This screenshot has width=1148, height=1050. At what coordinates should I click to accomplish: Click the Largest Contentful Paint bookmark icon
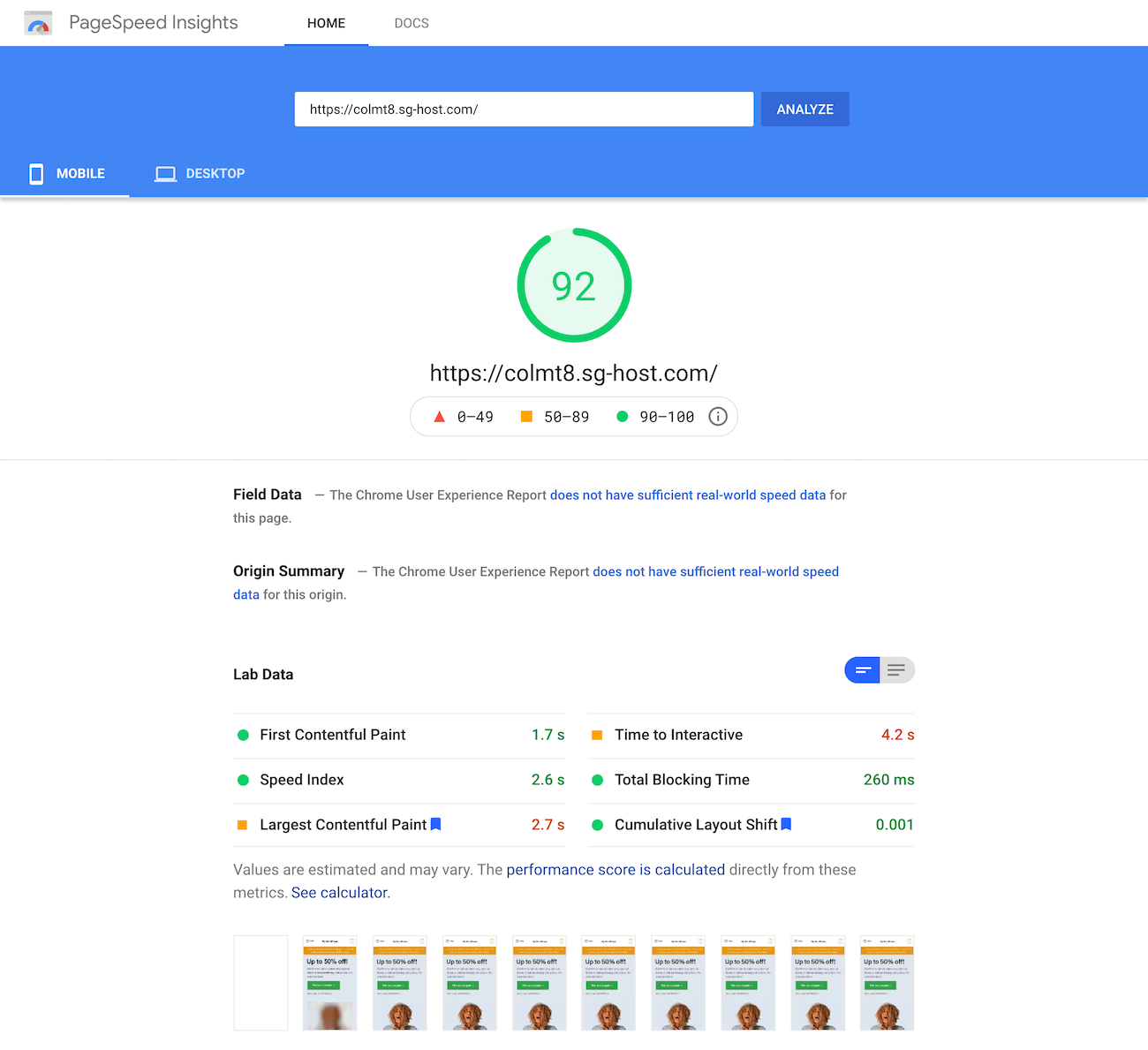point(435,824)
